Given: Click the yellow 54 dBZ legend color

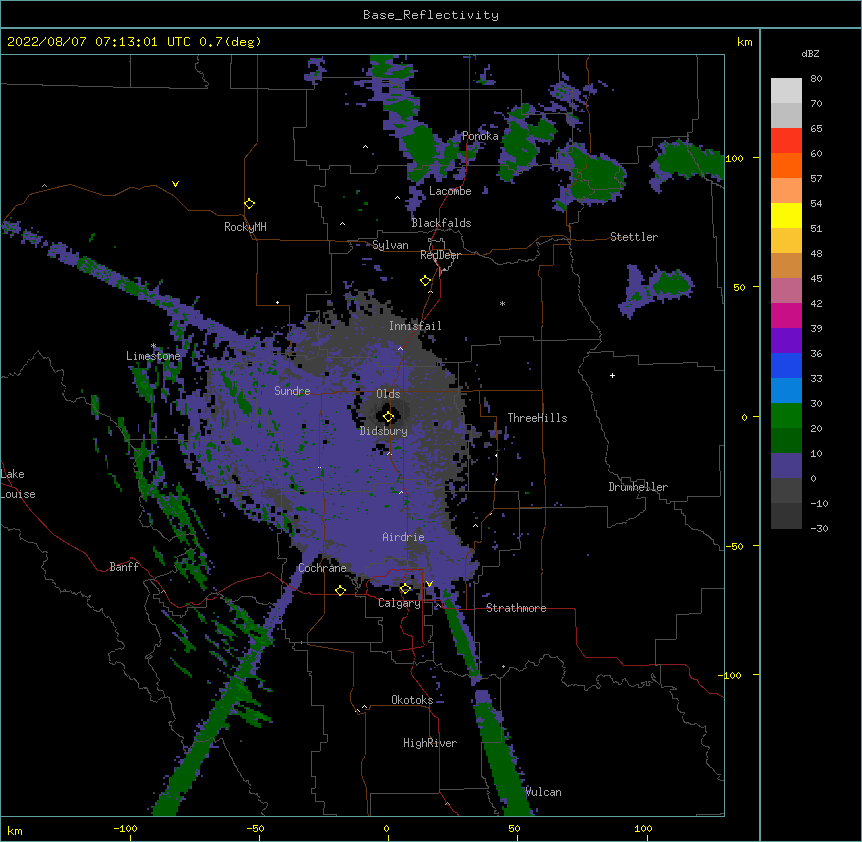Looking at the screenshot, I should click(786, 215).
